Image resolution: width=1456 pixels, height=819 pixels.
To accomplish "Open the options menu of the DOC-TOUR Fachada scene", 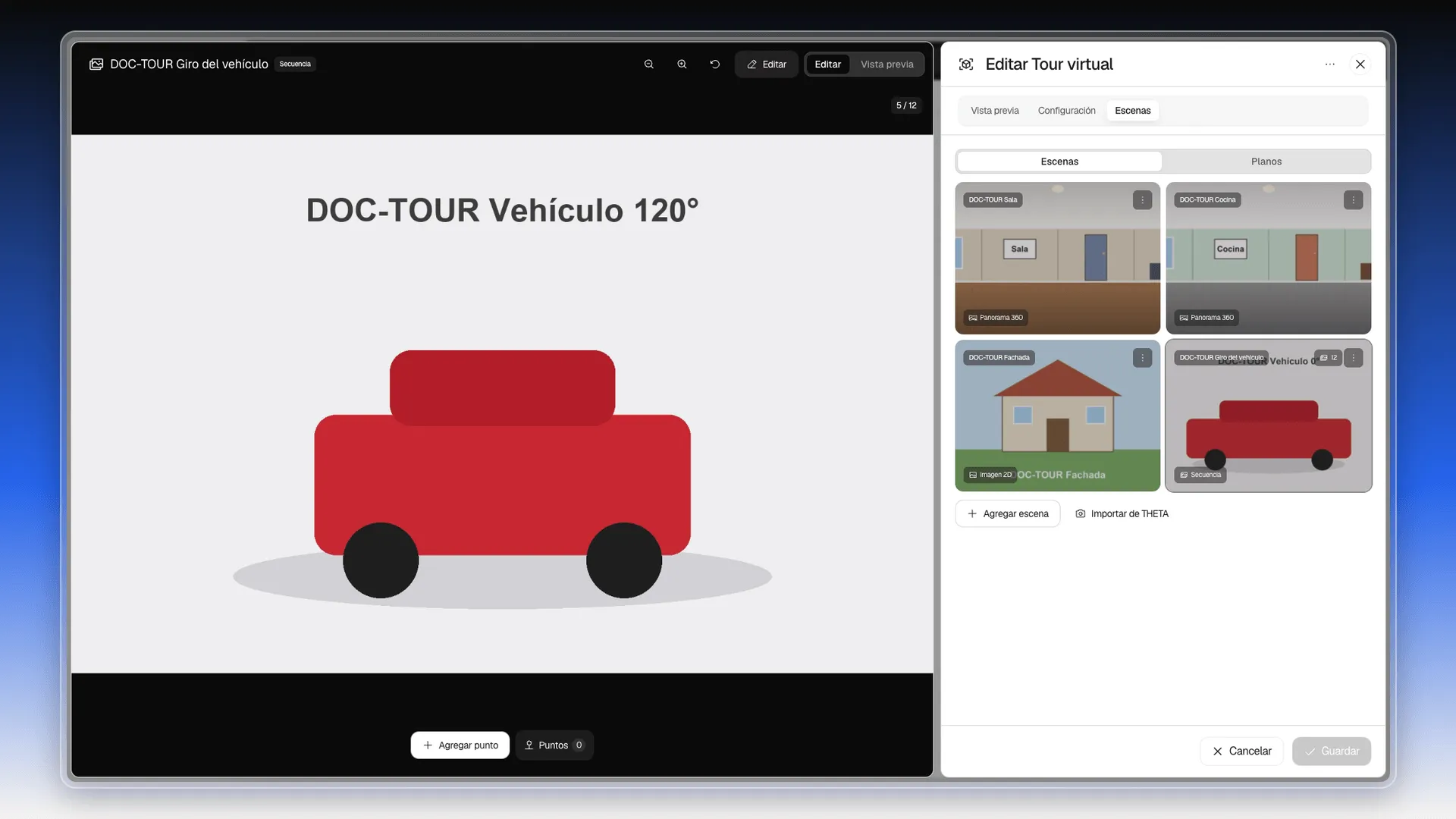I will [x=1142, y=358].
